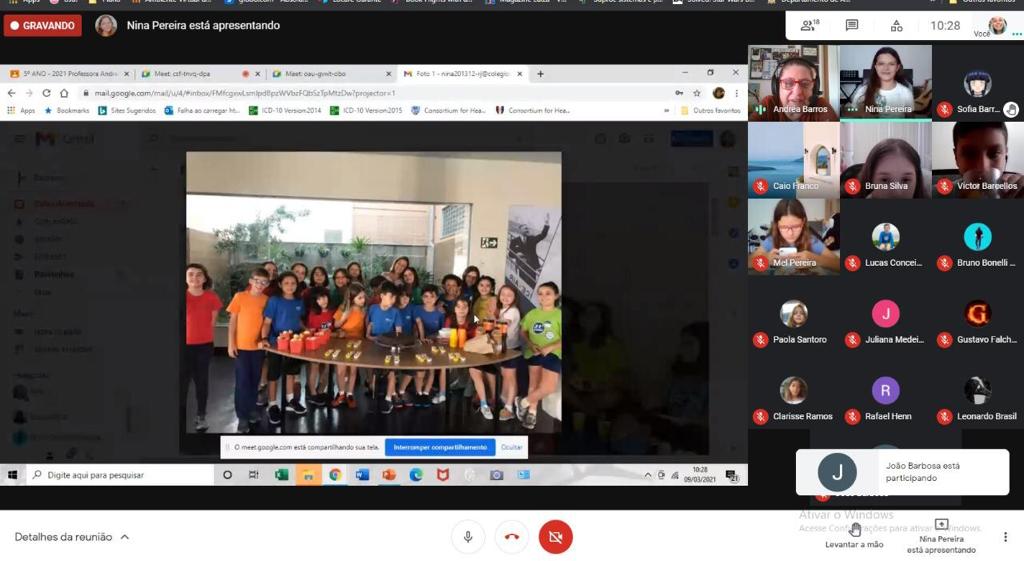Open Edge browser from the taskbar
Viewport: 1024px width, 561px height.
(x=416, y=475)
